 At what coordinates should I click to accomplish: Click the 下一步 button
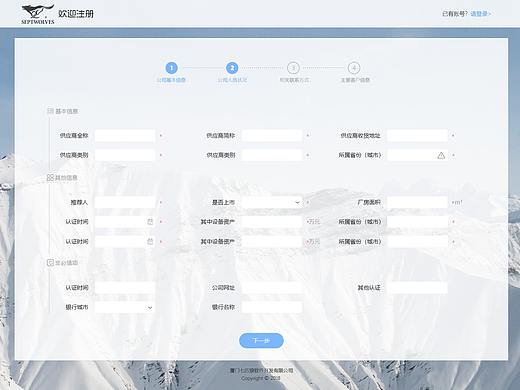pyautogui.click(x=261, y=340)
